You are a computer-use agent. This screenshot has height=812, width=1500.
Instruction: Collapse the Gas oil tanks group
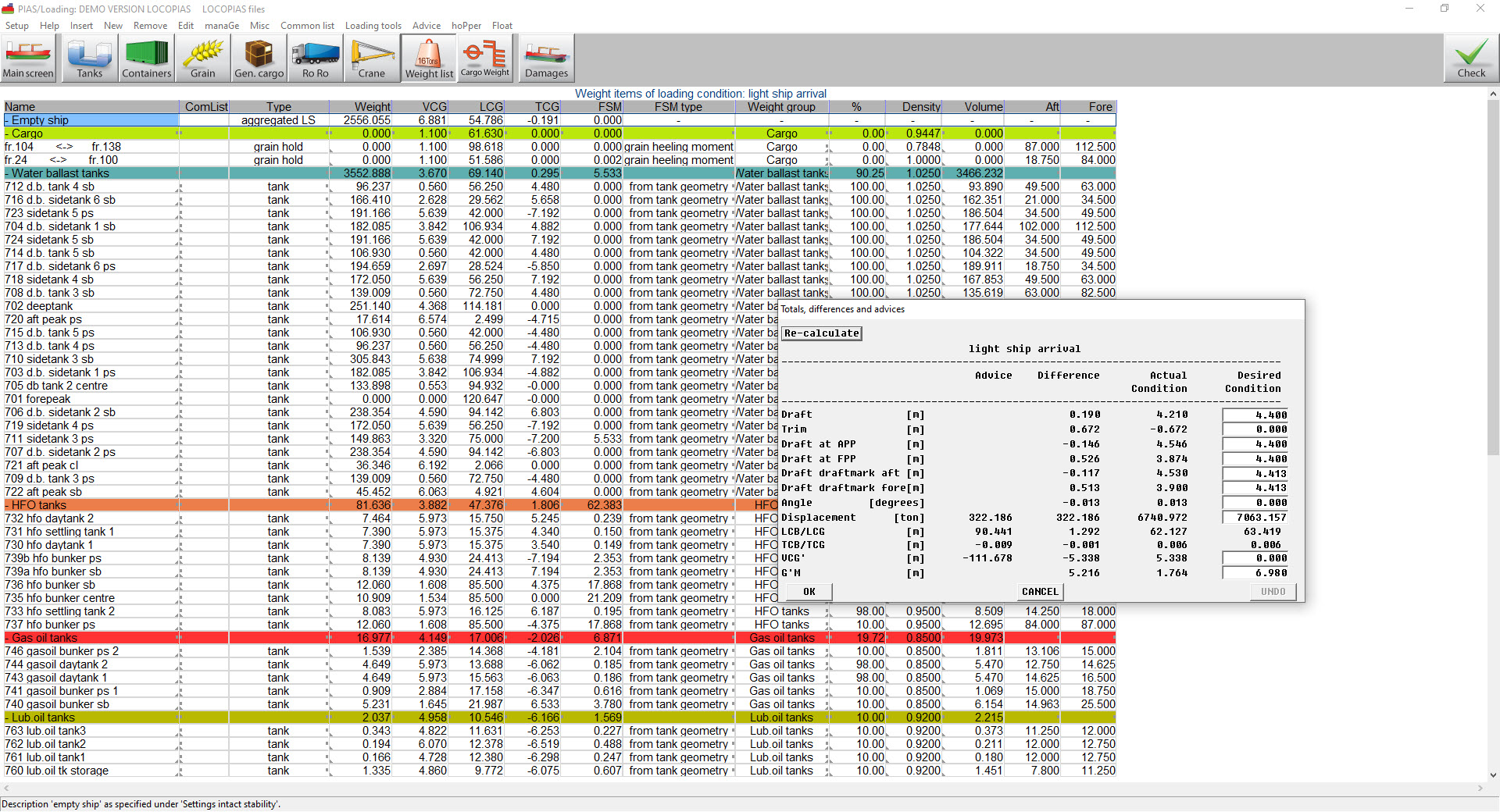(x=7, y=638)
